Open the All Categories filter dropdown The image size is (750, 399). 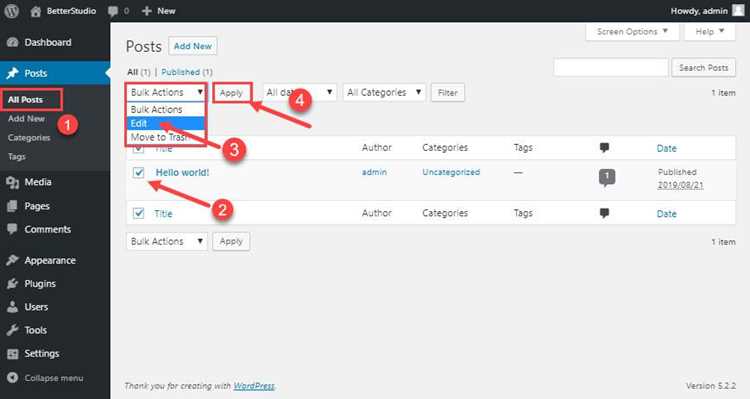pyautogui.click(x=384, y=92)
